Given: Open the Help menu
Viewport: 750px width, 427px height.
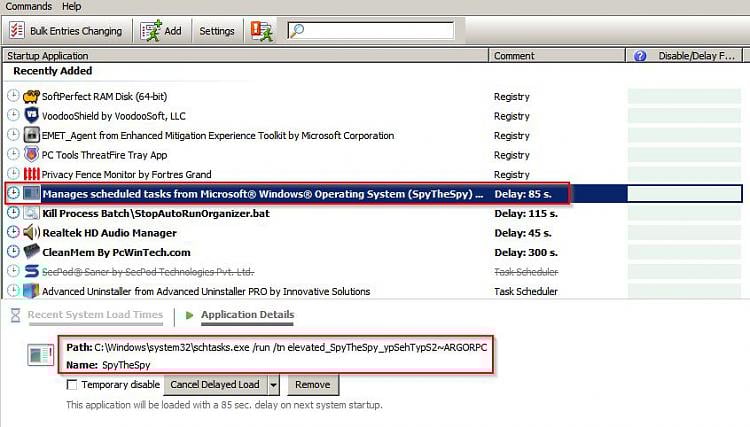Looking at the screenshot, I should (x=71, y=6).
